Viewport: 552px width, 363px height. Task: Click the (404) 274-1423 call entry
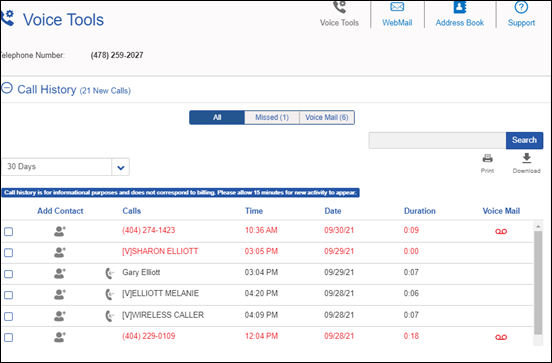coord(149,230)
